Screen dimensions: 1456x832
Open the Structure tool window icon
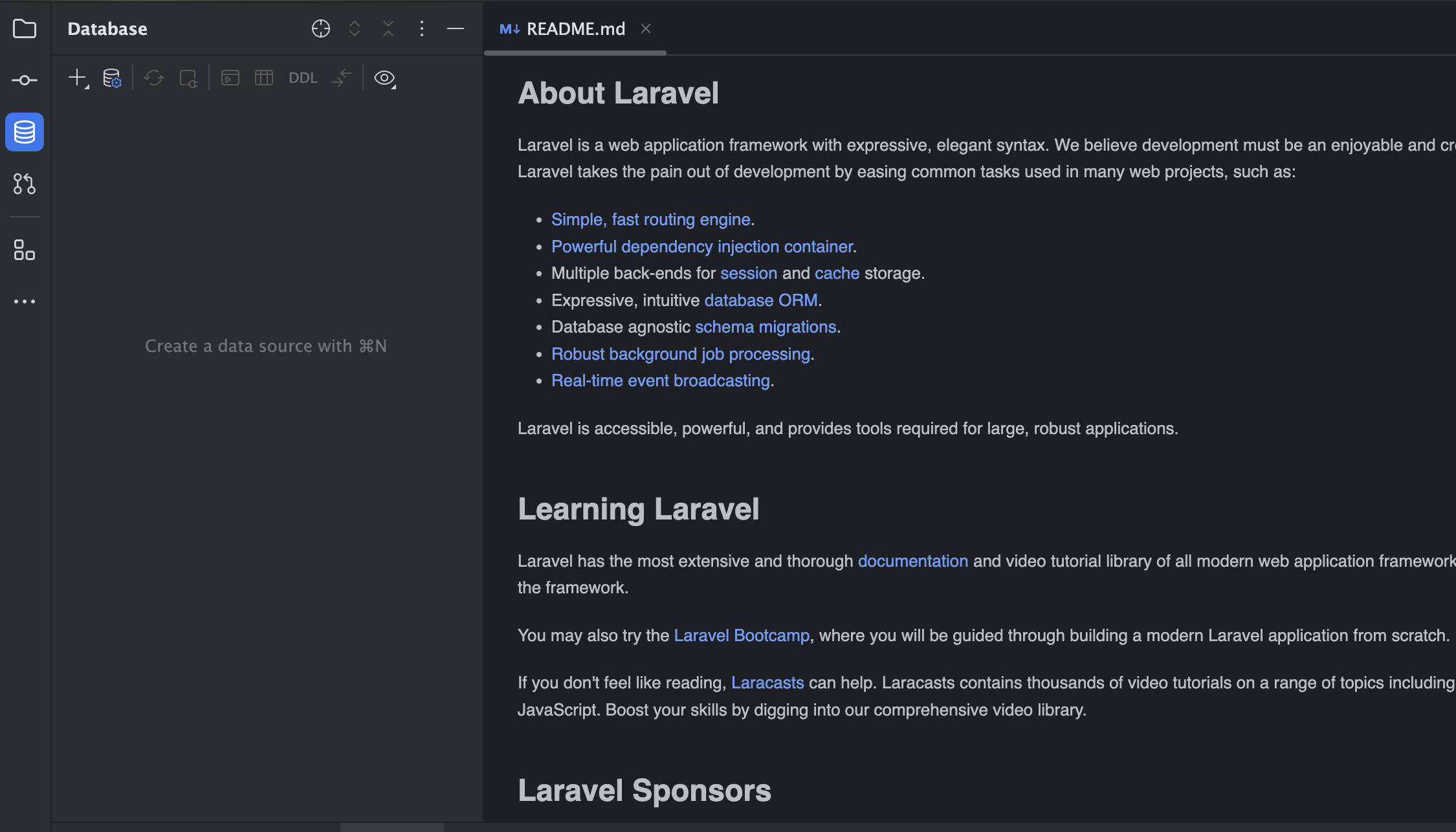pos(25,250)
